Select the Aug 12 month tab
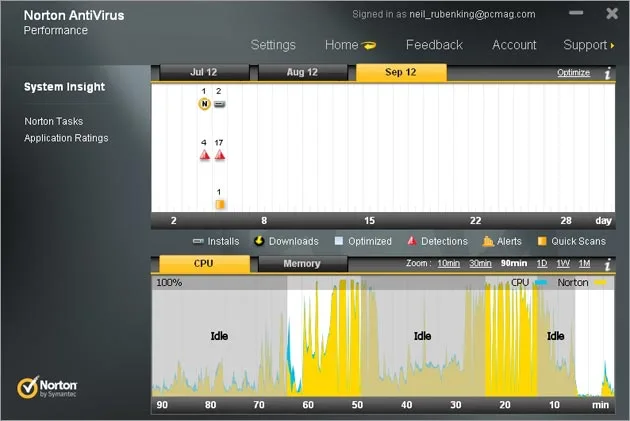This screenshot has height=421, width=630. point(302,72)
